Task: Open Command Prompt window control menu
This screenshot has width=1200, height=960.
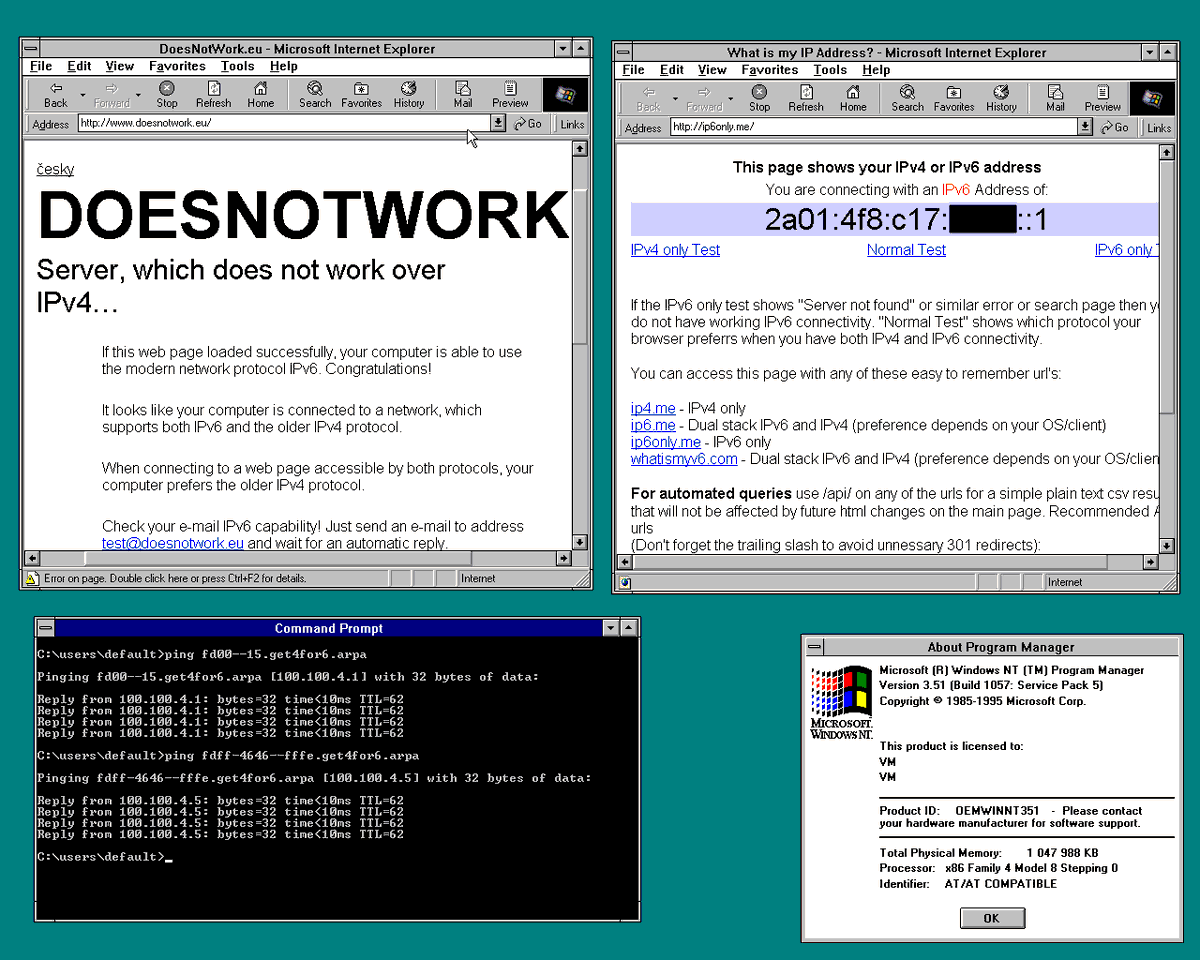Action: (45, 628)
